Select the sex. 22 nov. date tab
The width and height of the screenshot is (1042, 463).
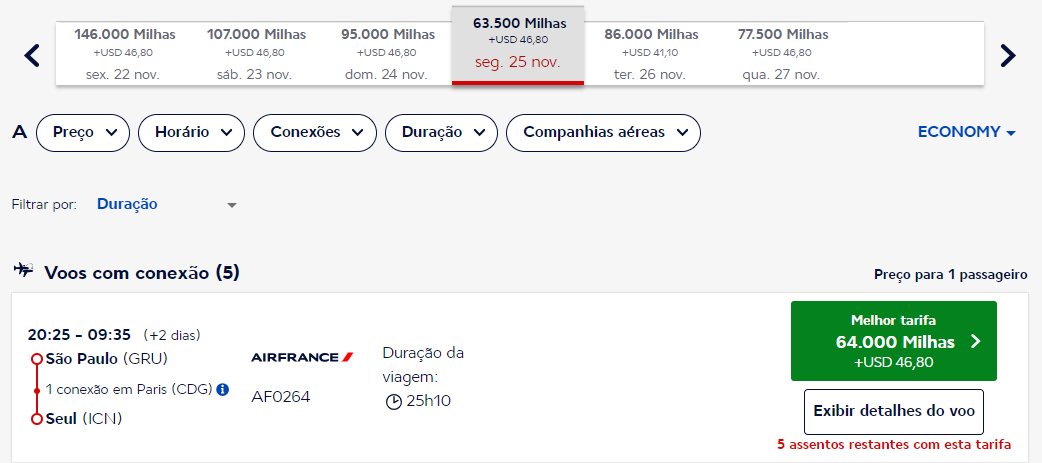pyautogui.click(x=124, y=54)
